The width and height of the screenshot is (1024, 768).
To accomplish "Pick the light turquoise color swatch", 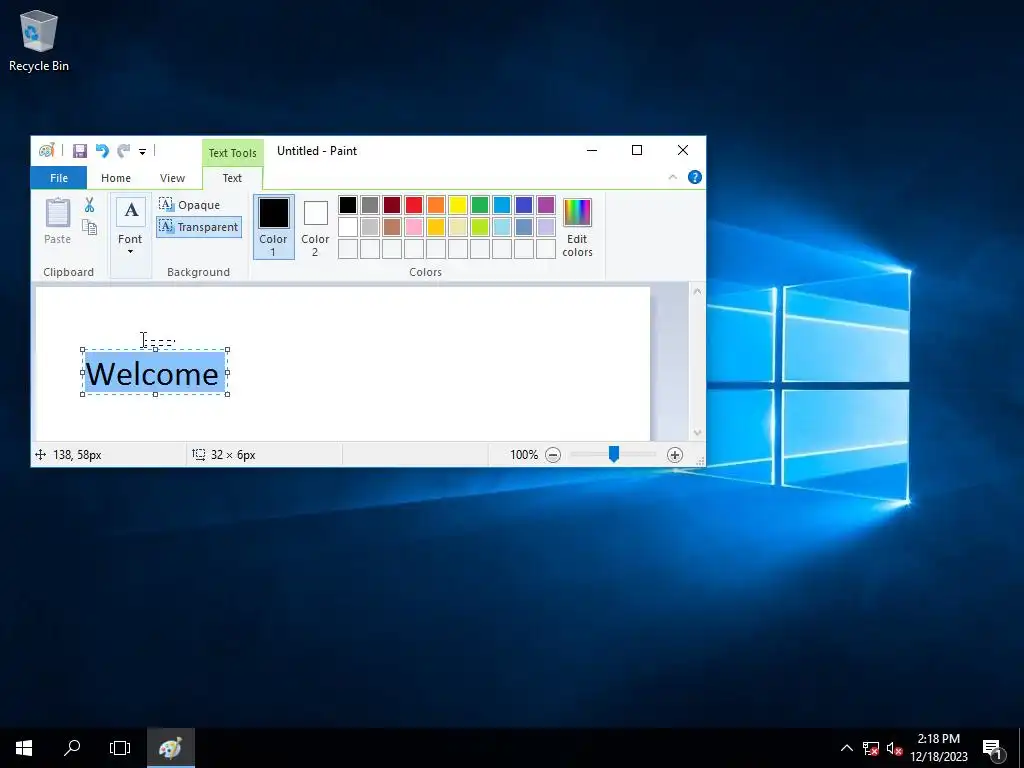I will [x=502, y=227].
